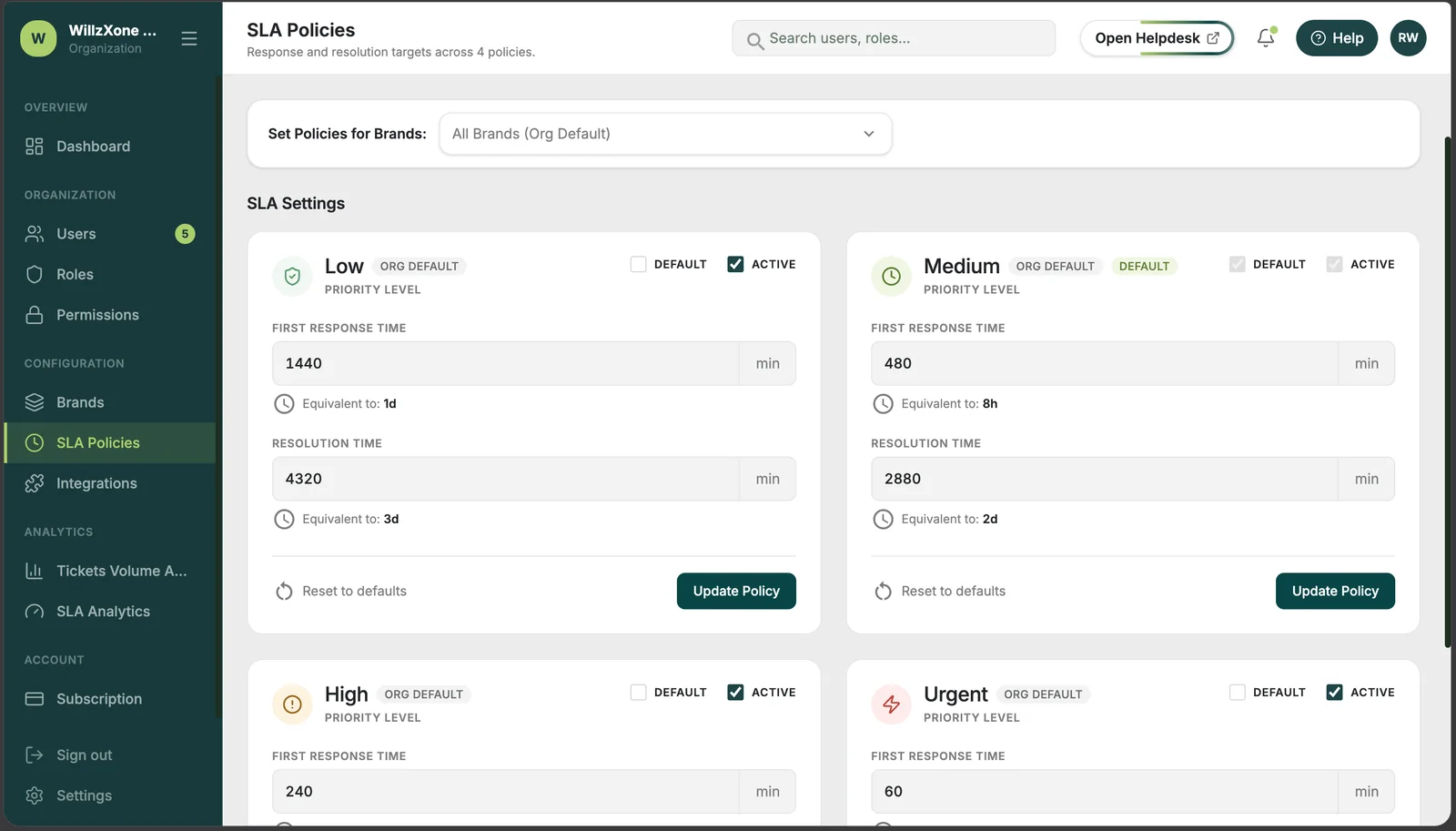
Task: Click the sidebar hamburger menu icon
Action: 189,38
